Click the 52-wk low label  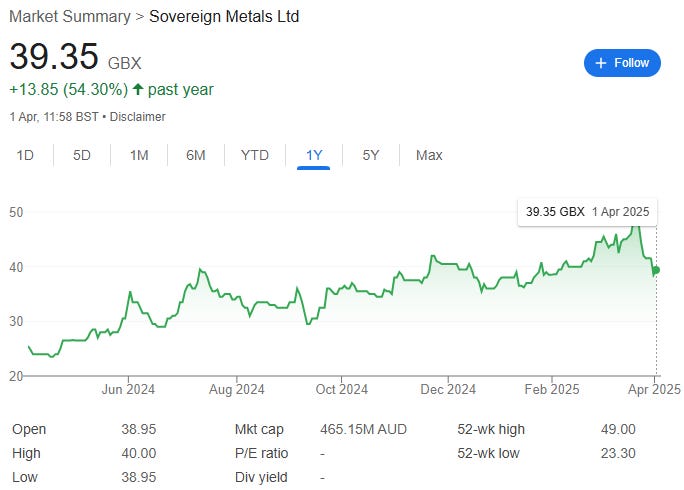488,453
